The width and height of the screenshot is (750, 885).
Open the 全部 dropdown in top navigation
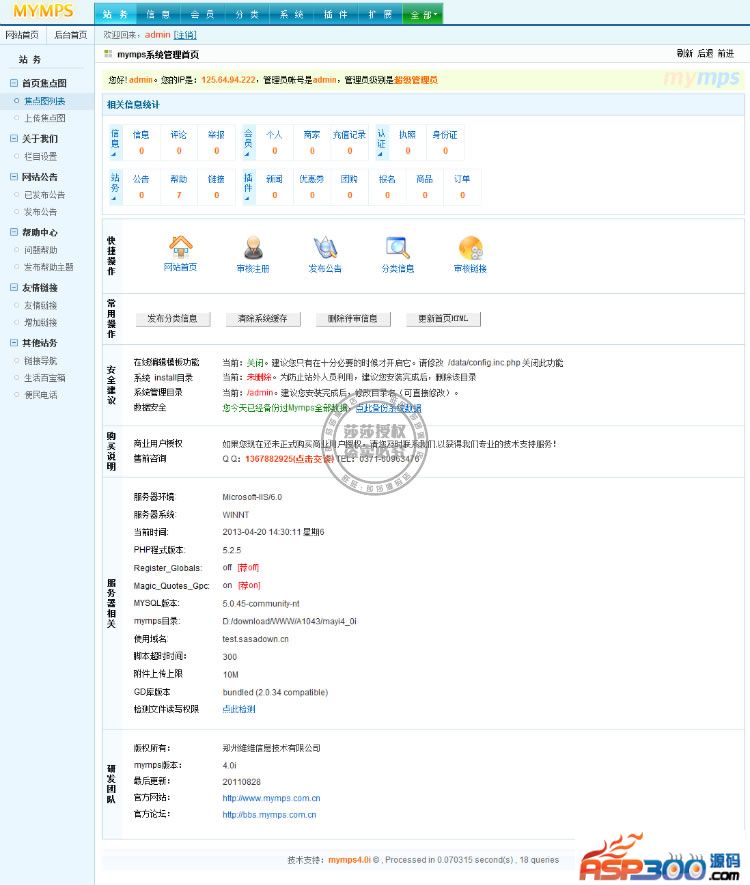(x=423, y=15)
